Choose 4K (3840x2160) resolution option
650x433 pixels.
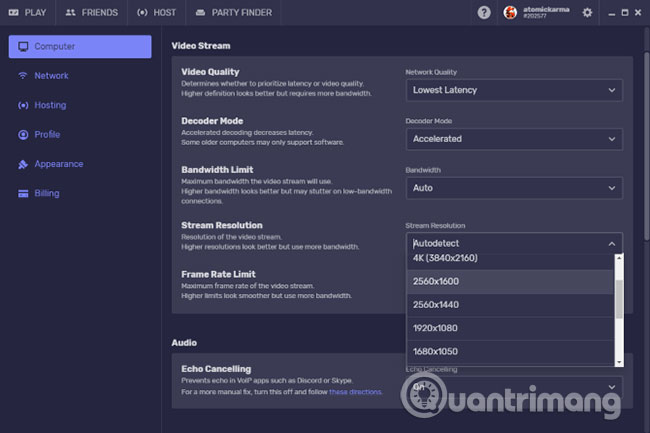click(x=510, y=261)
